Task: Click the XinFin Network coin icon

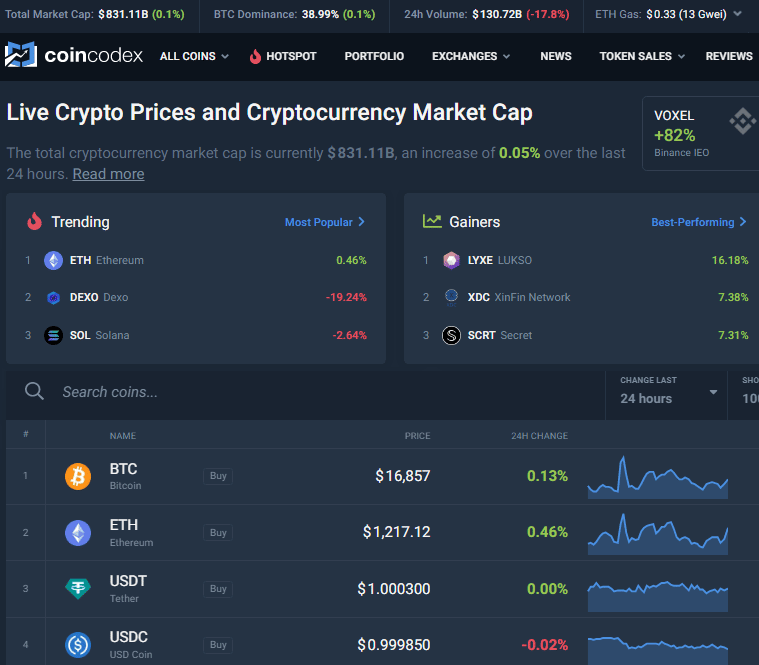Action: (x=451, y=297)
